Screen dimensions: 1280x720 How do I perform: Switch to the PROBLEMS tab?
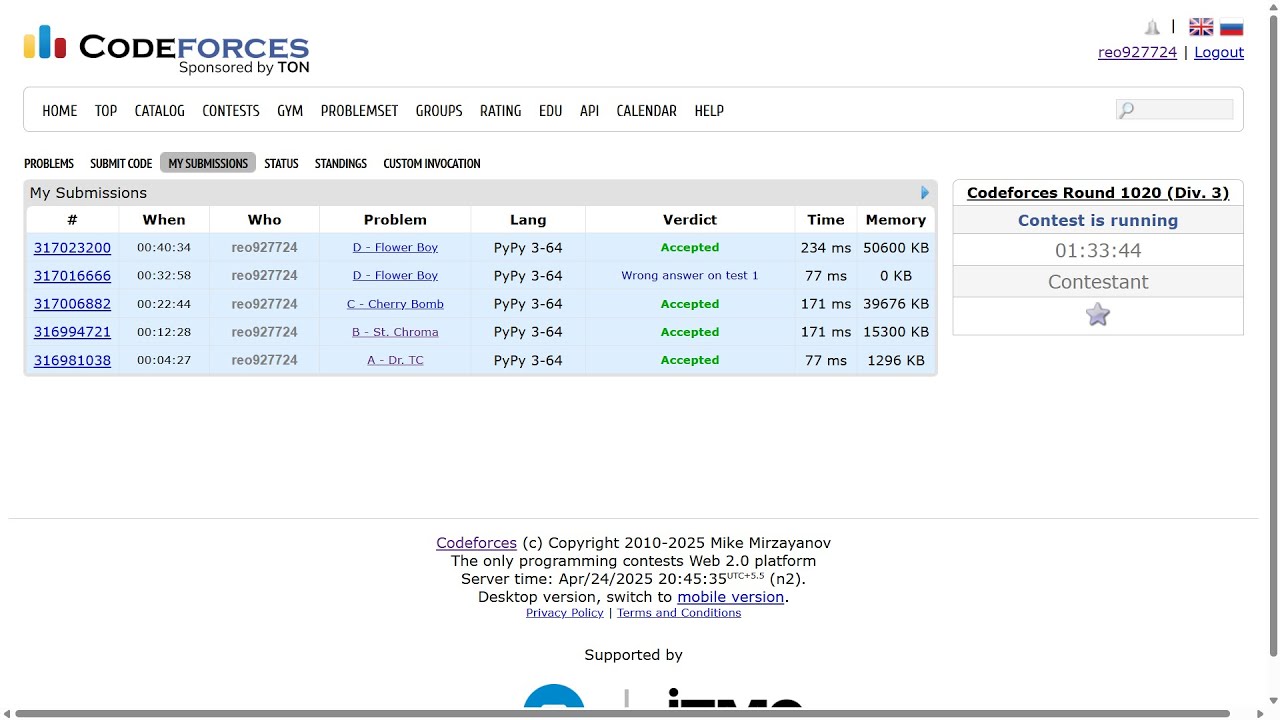(x=49, y=163)
